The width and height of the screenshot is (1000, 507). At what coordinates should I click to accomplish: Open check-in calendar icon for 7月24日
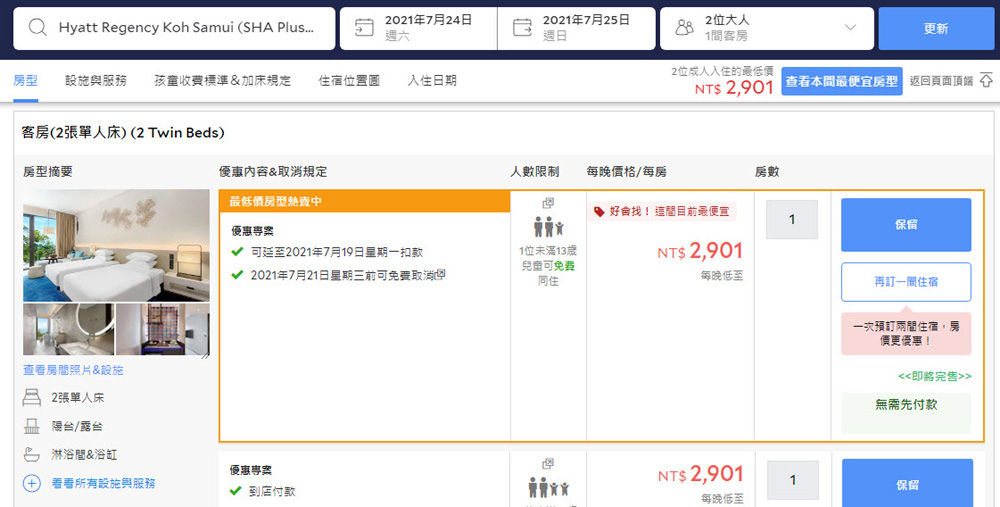tap(364, 28)
